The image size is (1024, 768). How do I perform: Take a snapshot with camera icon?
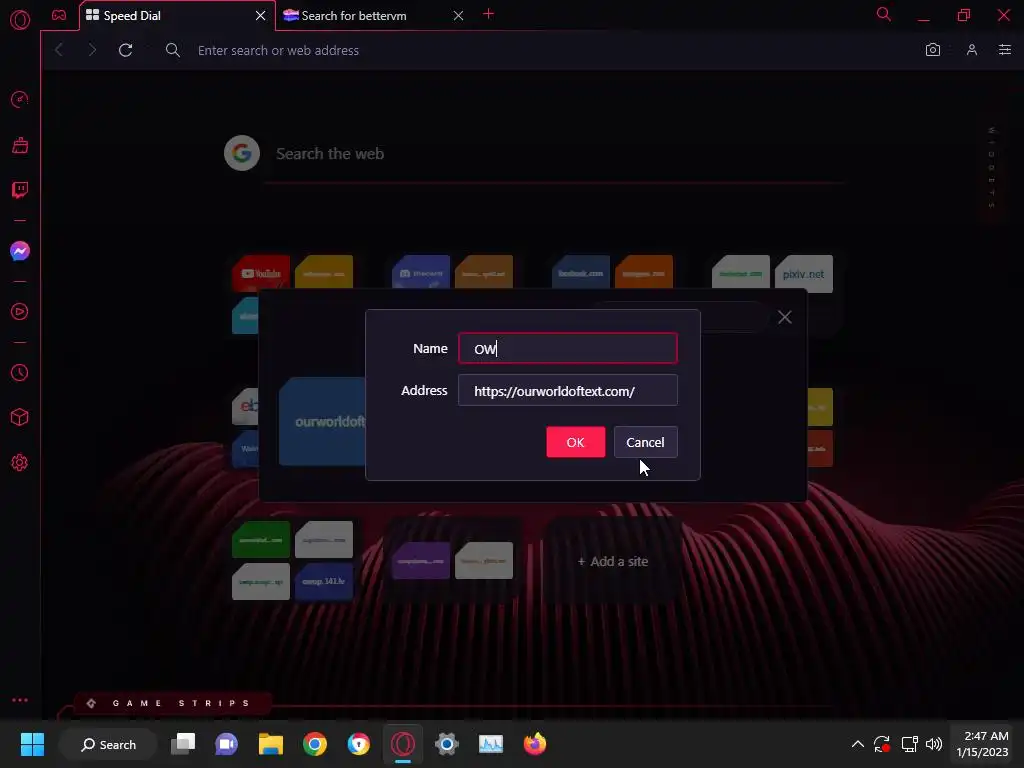pyautogui.click(x=933, y=50)
